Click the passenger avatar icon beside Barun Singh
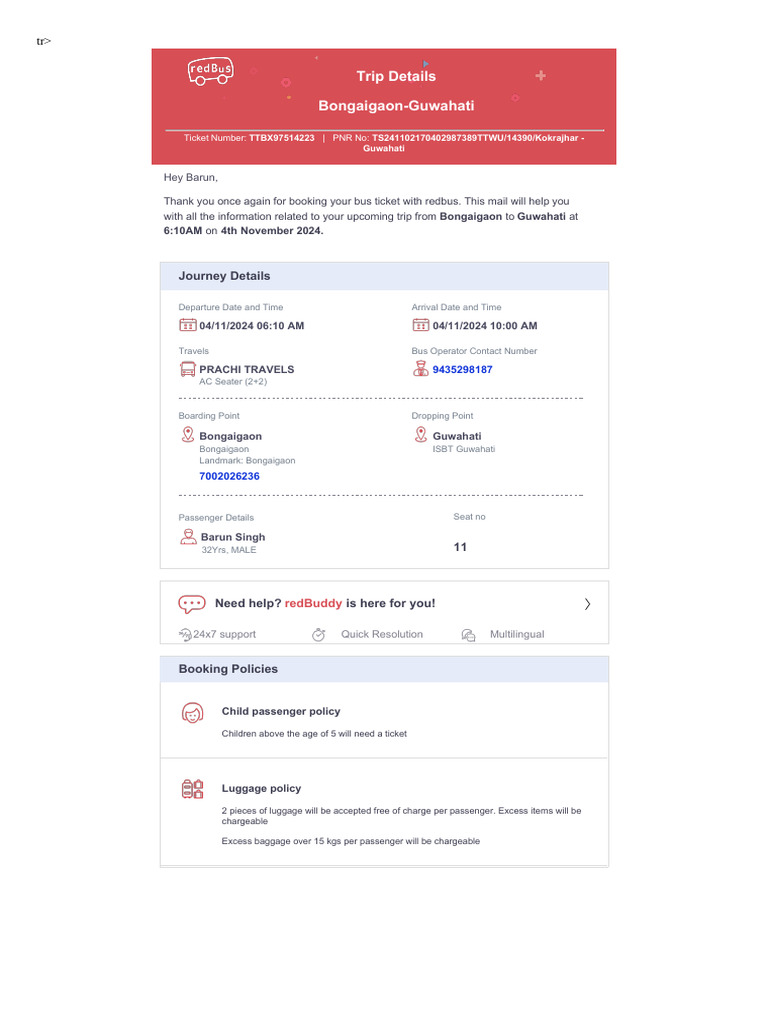This screenshot has width=768, height=1024. [188, 537]
